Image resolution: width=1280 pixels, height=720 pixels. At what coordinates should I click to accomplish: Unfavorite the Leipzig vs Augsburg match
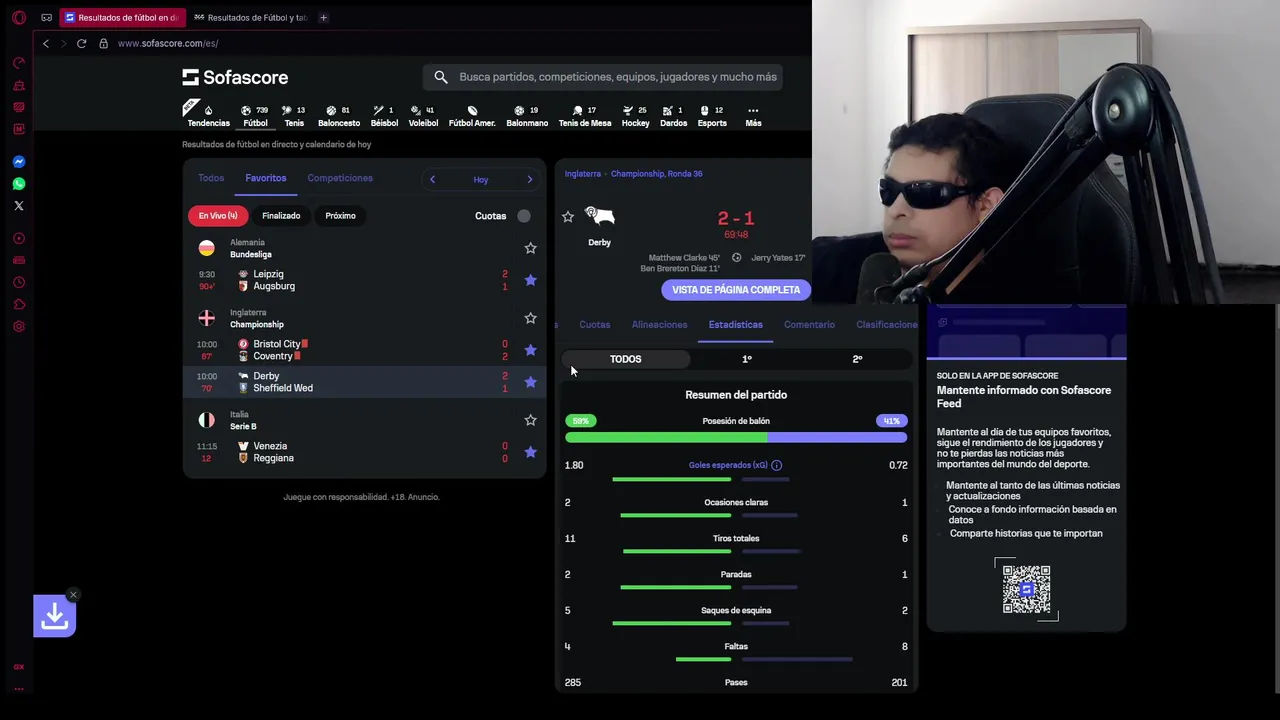coord(531,280)
